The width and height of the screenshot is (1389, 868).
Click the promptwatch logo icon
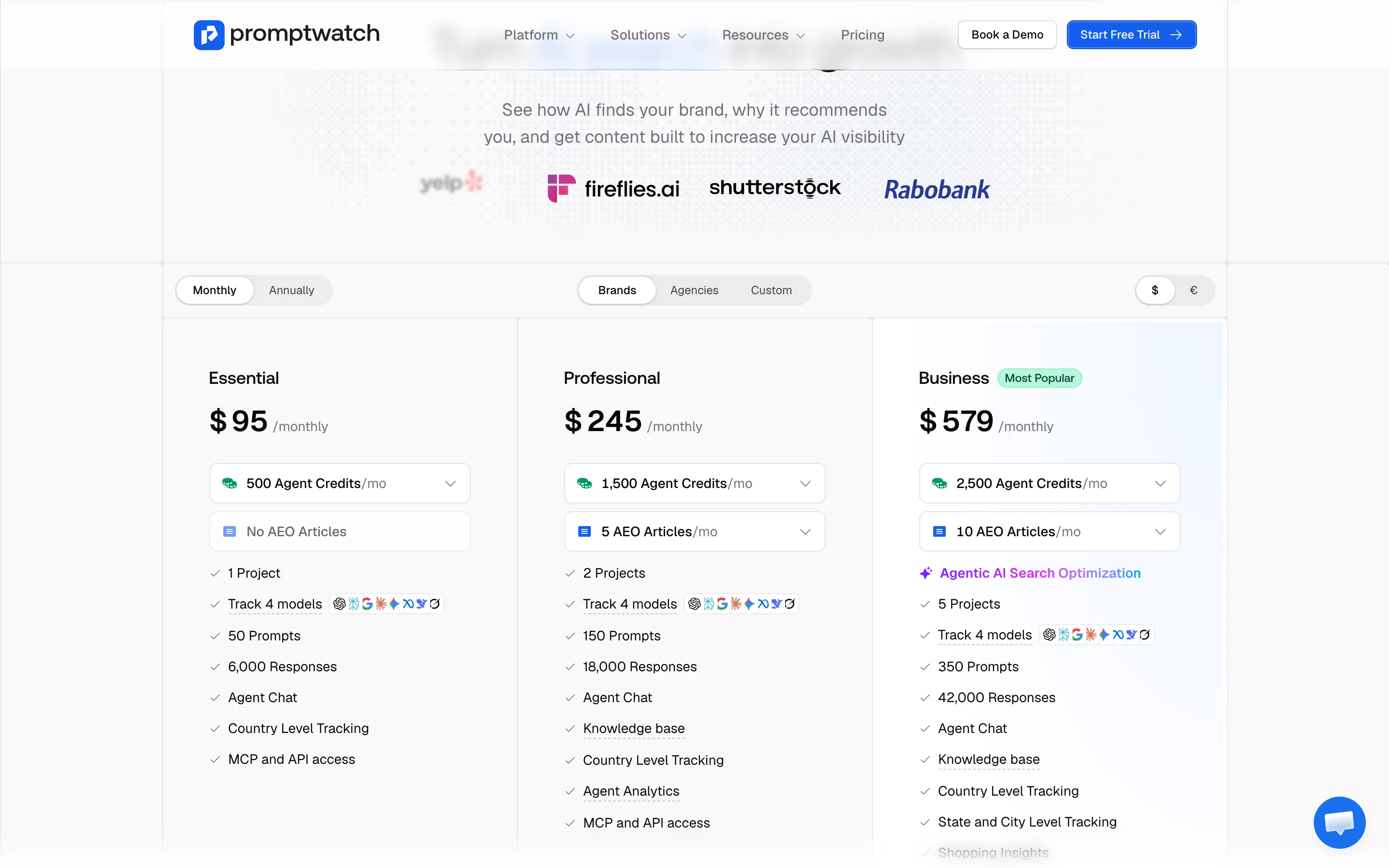pos(208,35)
